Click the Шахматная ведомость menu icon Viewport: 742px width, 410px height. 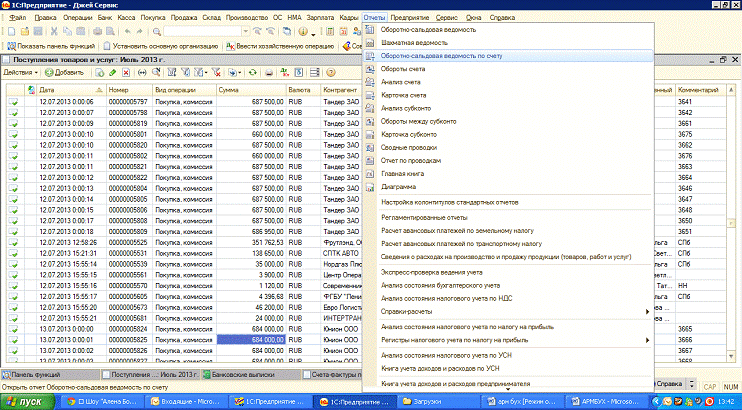372,44
